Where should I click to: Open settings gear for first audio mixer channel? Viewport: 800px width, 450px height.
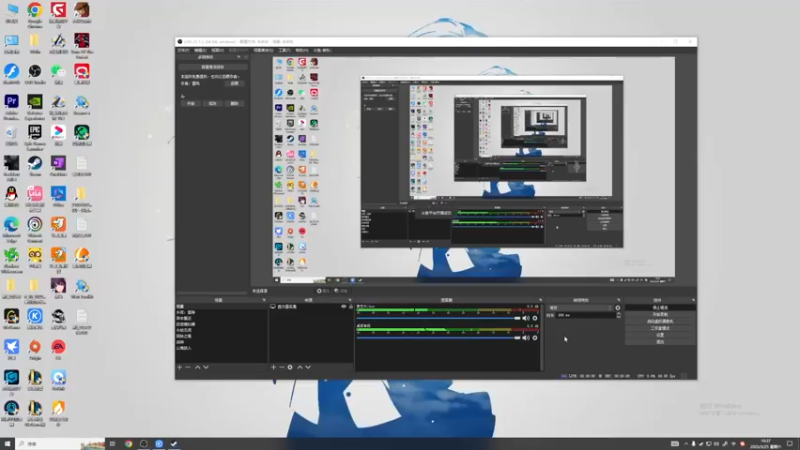[535, 318]
